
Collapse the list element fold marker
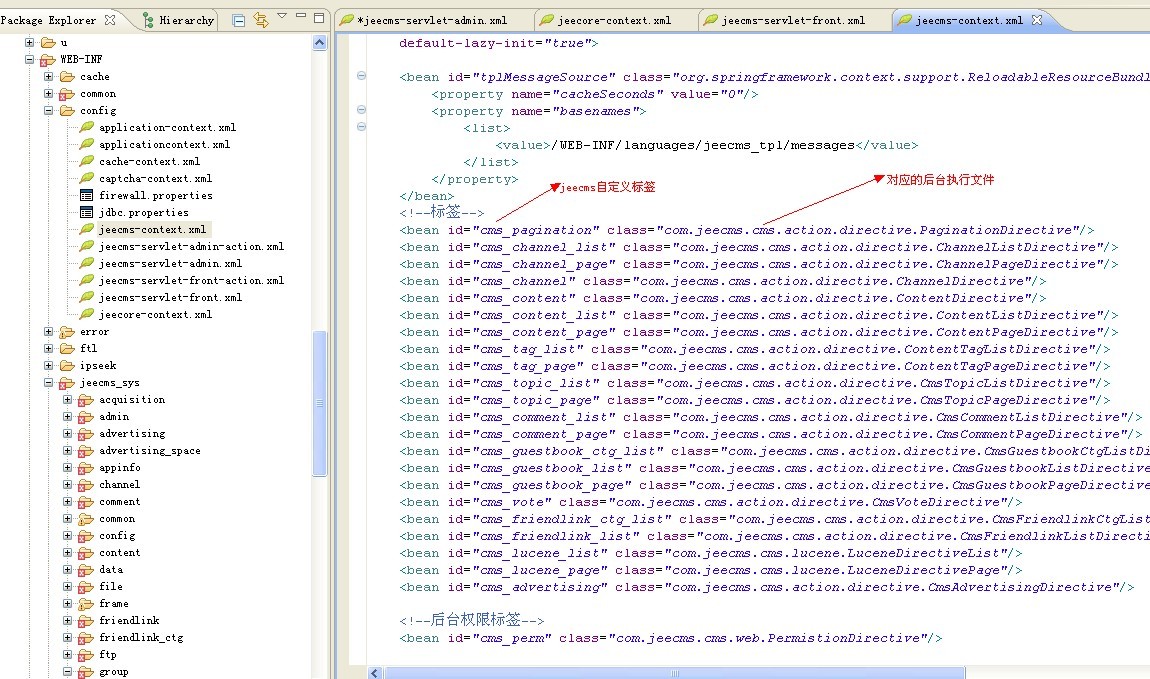coord(361,126)
